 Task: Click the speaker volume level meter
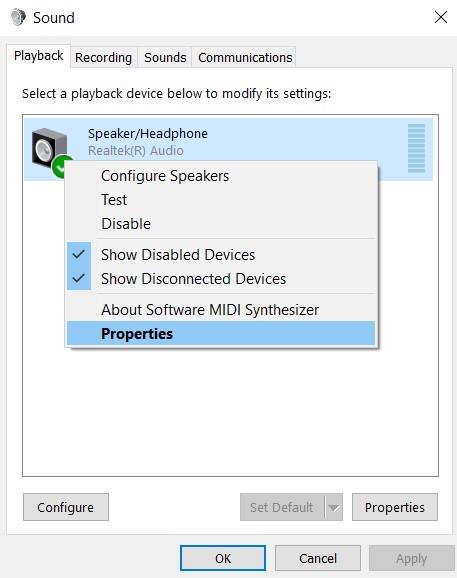tap(416, 149)
